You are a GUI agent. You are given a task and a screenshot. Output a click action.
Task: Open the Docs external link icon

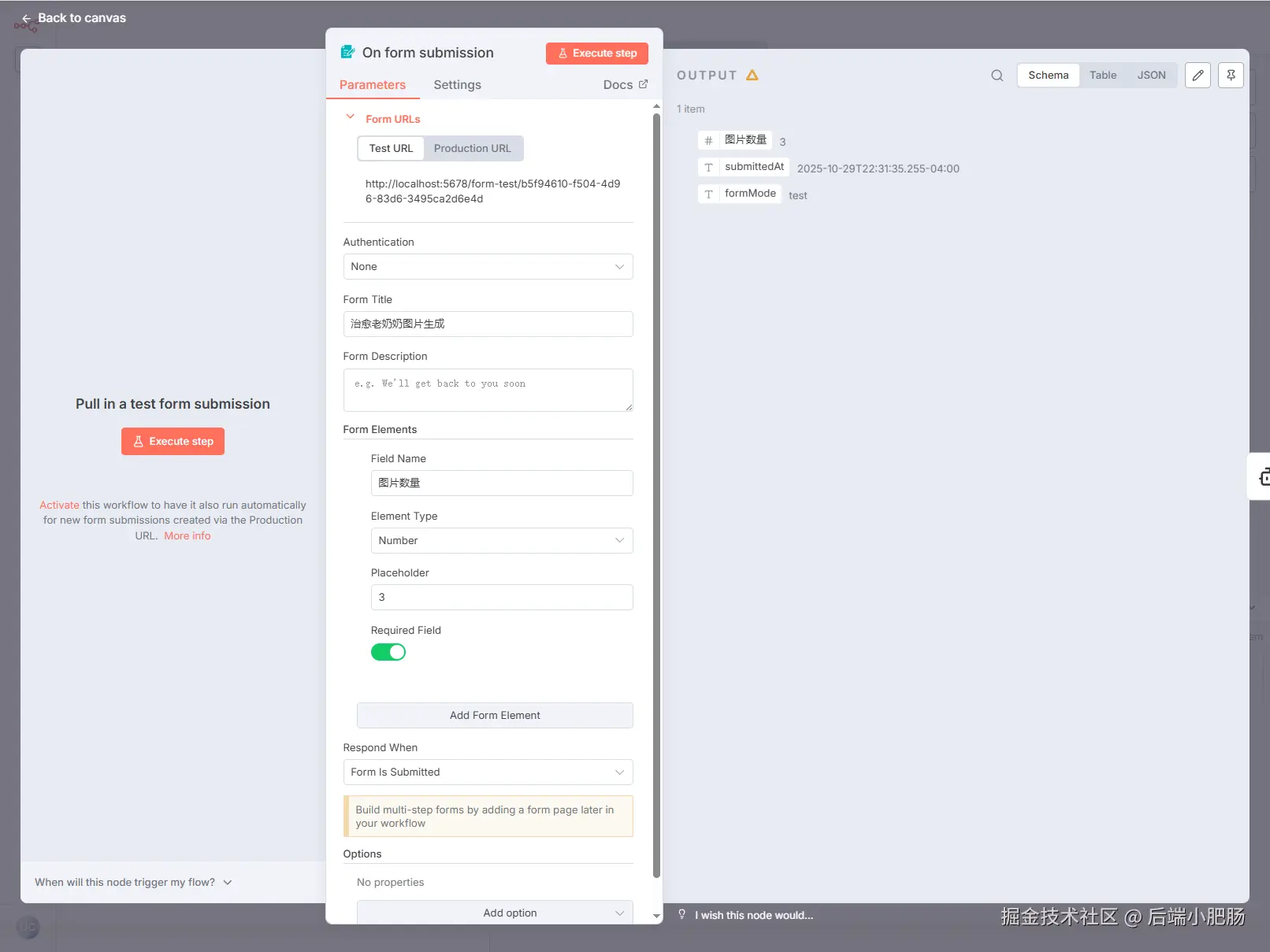coord(643,83)
